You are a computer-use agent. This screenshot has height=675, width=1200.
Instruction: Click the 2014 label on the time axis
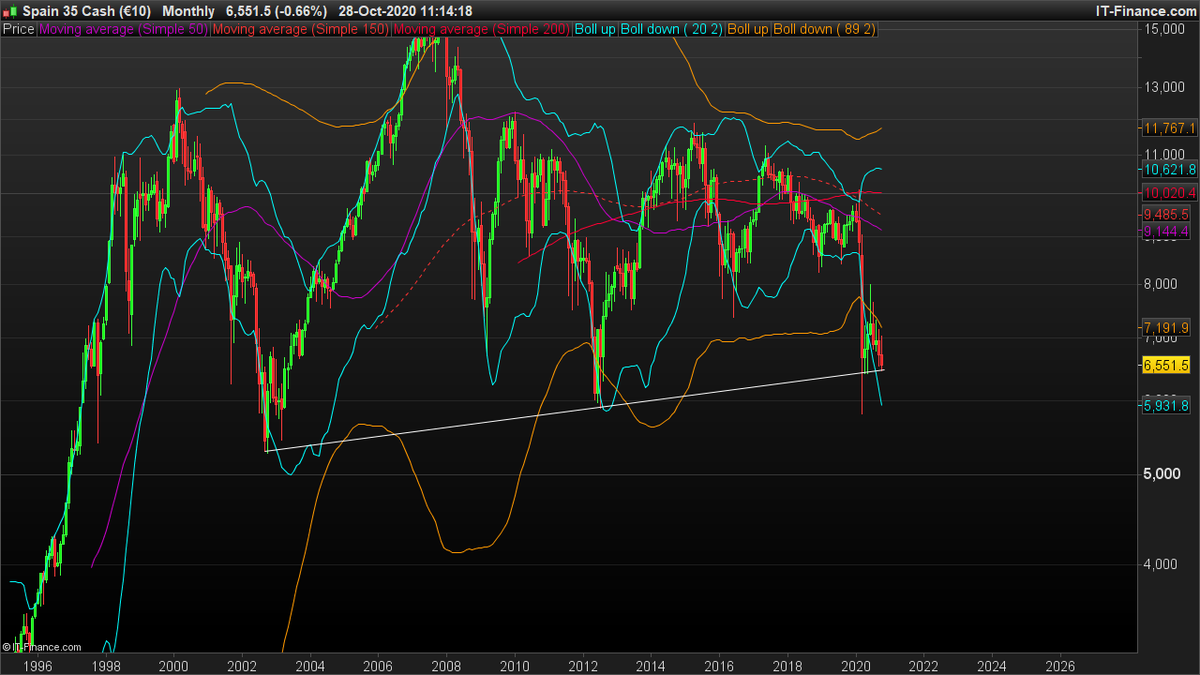point(651,665)
